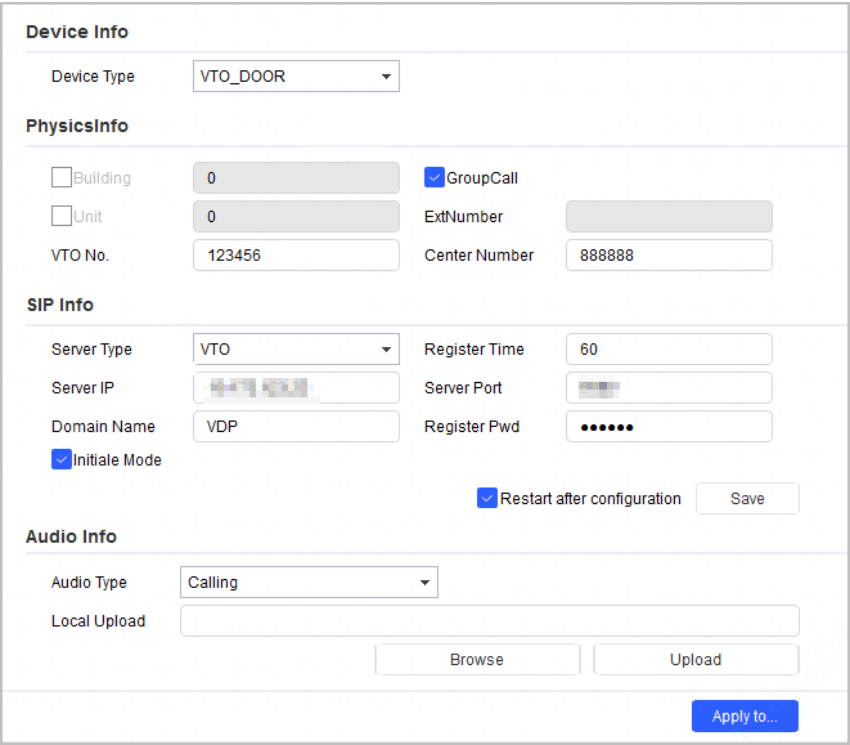This screenshot has width=850, height=745.
Task: Expand the Audio Type dropdown
Action: [309, 582]
